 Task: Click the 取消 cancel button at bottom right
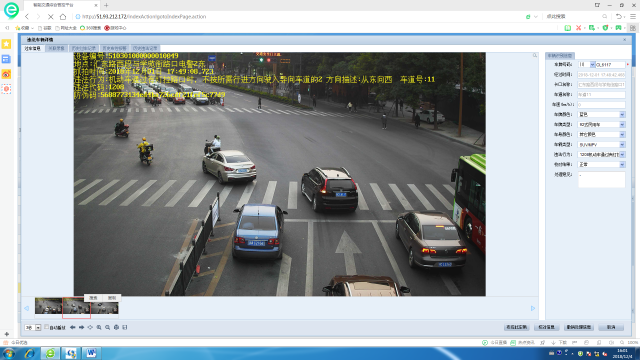click(x=611, y=327)
